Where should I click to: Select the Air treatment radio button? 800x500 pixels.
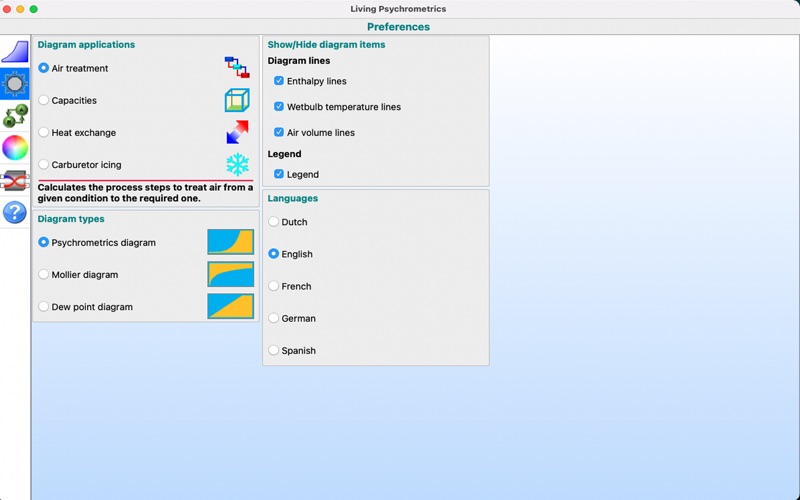click(x=43, y=68)
